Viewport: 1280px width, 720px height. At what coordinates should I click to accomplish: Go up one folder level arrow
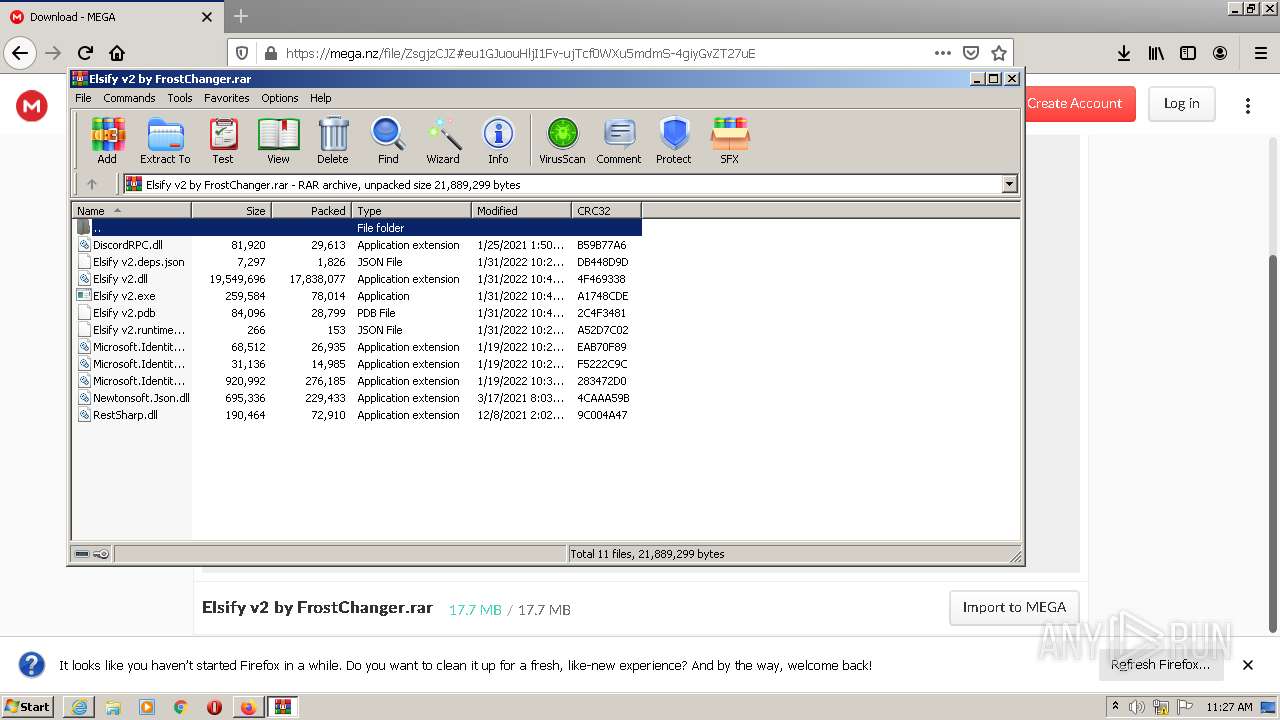tap(92, 184)
